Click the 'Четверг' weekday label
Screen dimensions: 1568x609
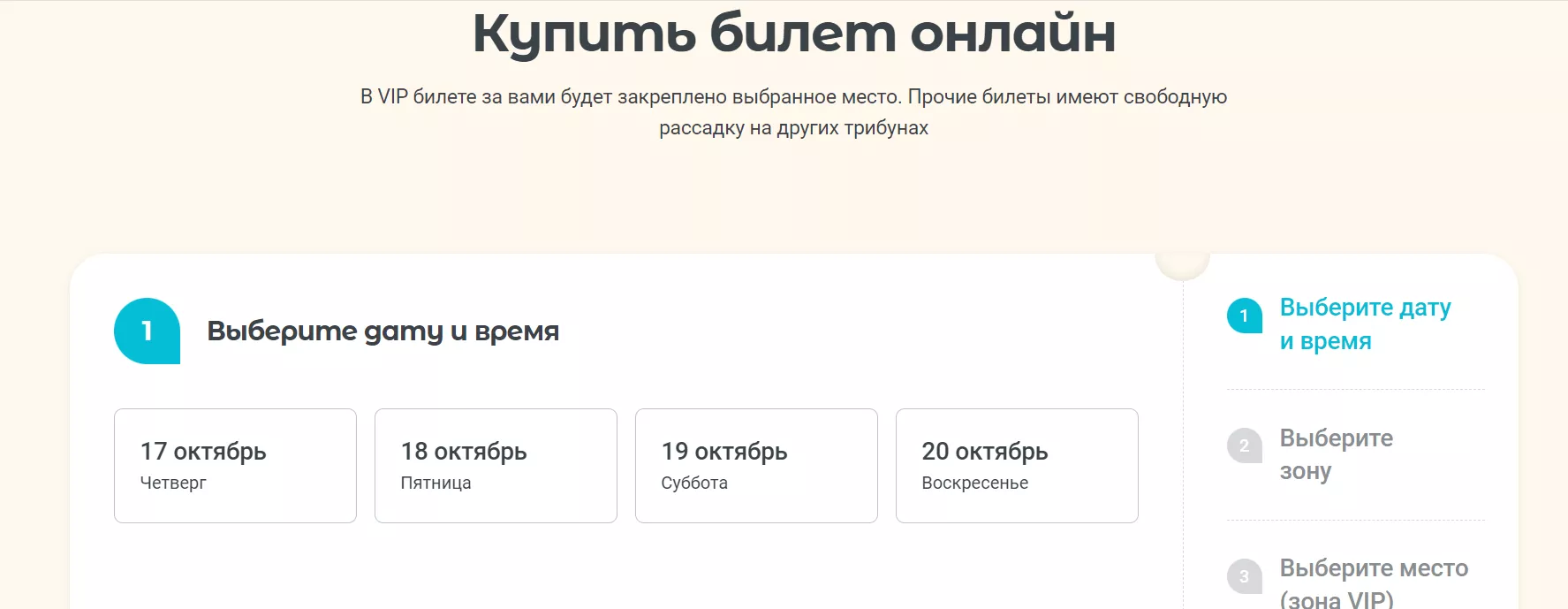pos(173,483)
